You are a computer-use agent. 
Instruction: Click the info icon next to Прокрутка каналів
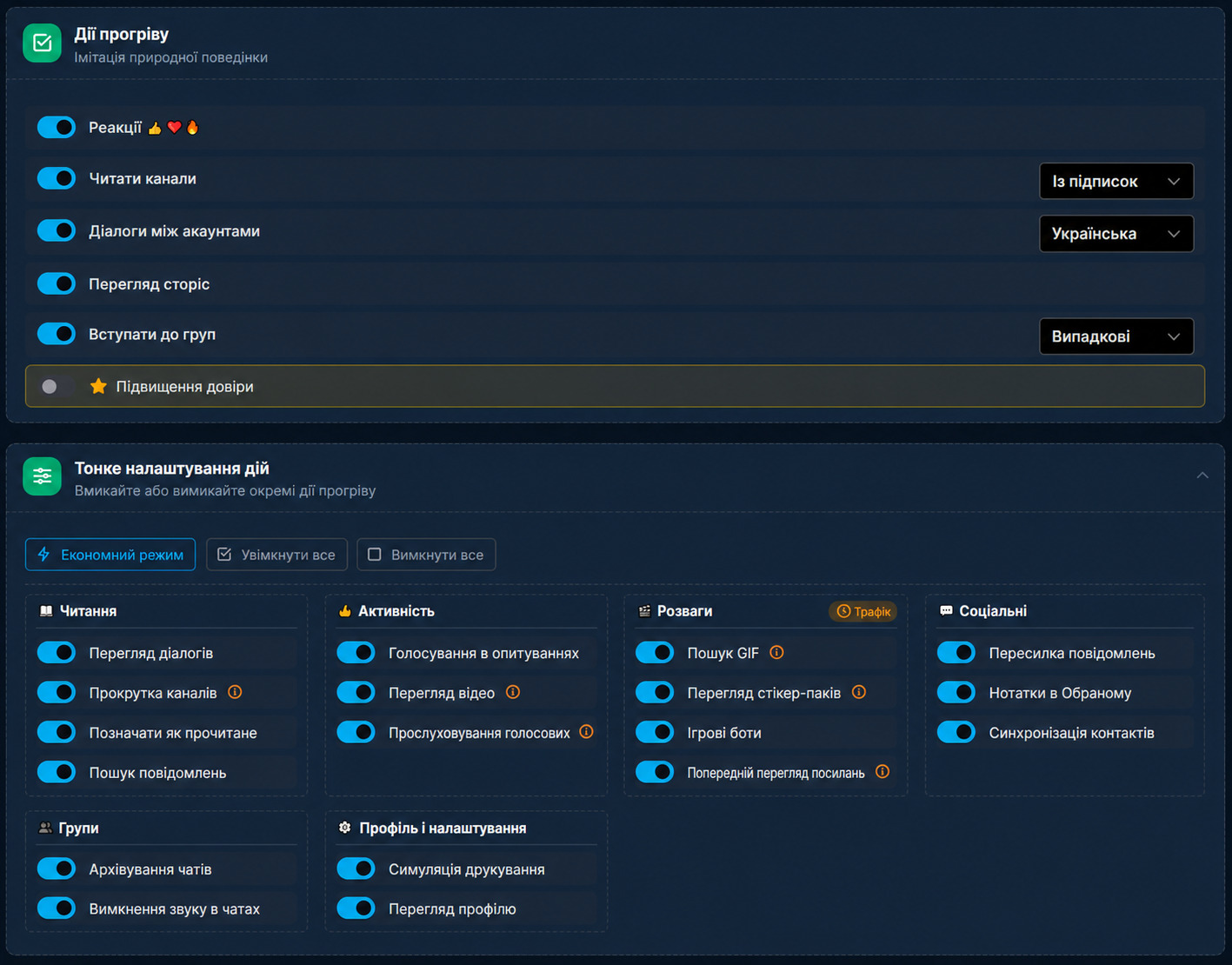coord(235,692)
